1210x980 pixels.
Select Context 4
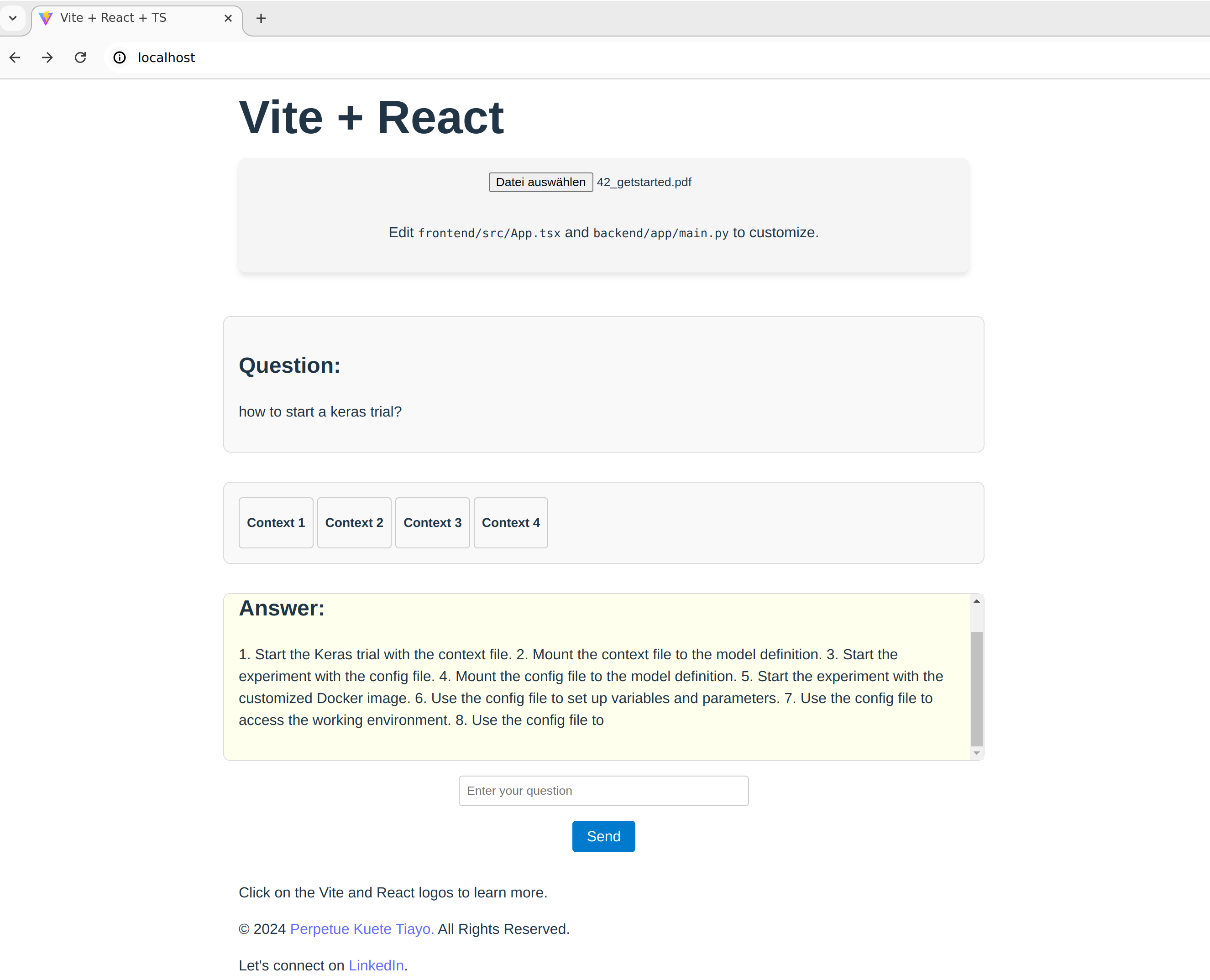(510, 522)
